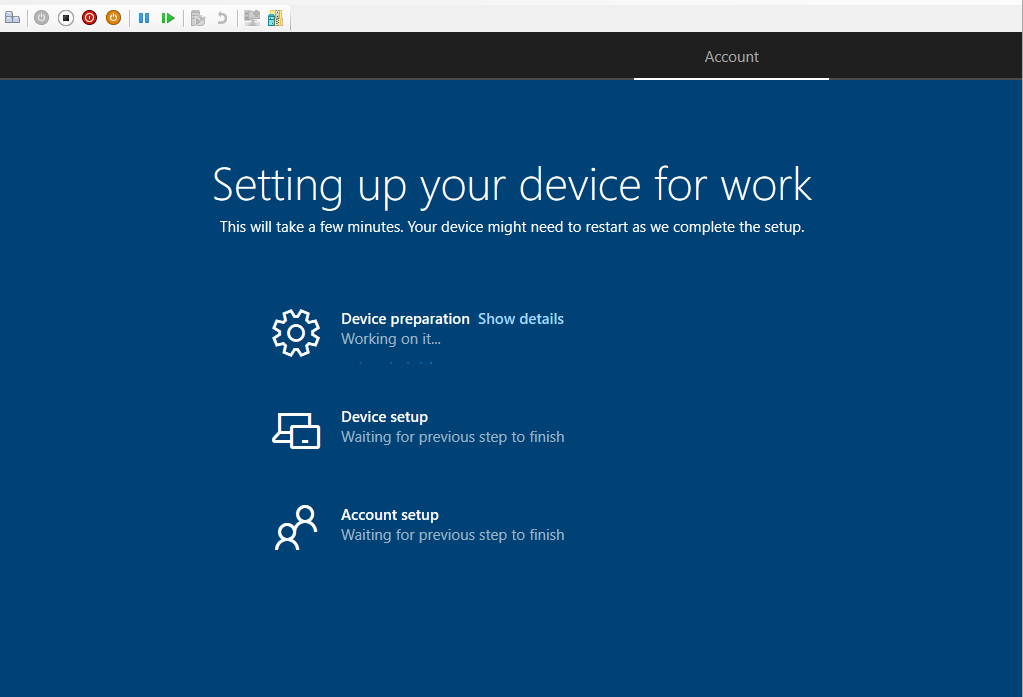1023x697 pixels.
Task: Select the Device preparation heading
Action: pos(405,319)
